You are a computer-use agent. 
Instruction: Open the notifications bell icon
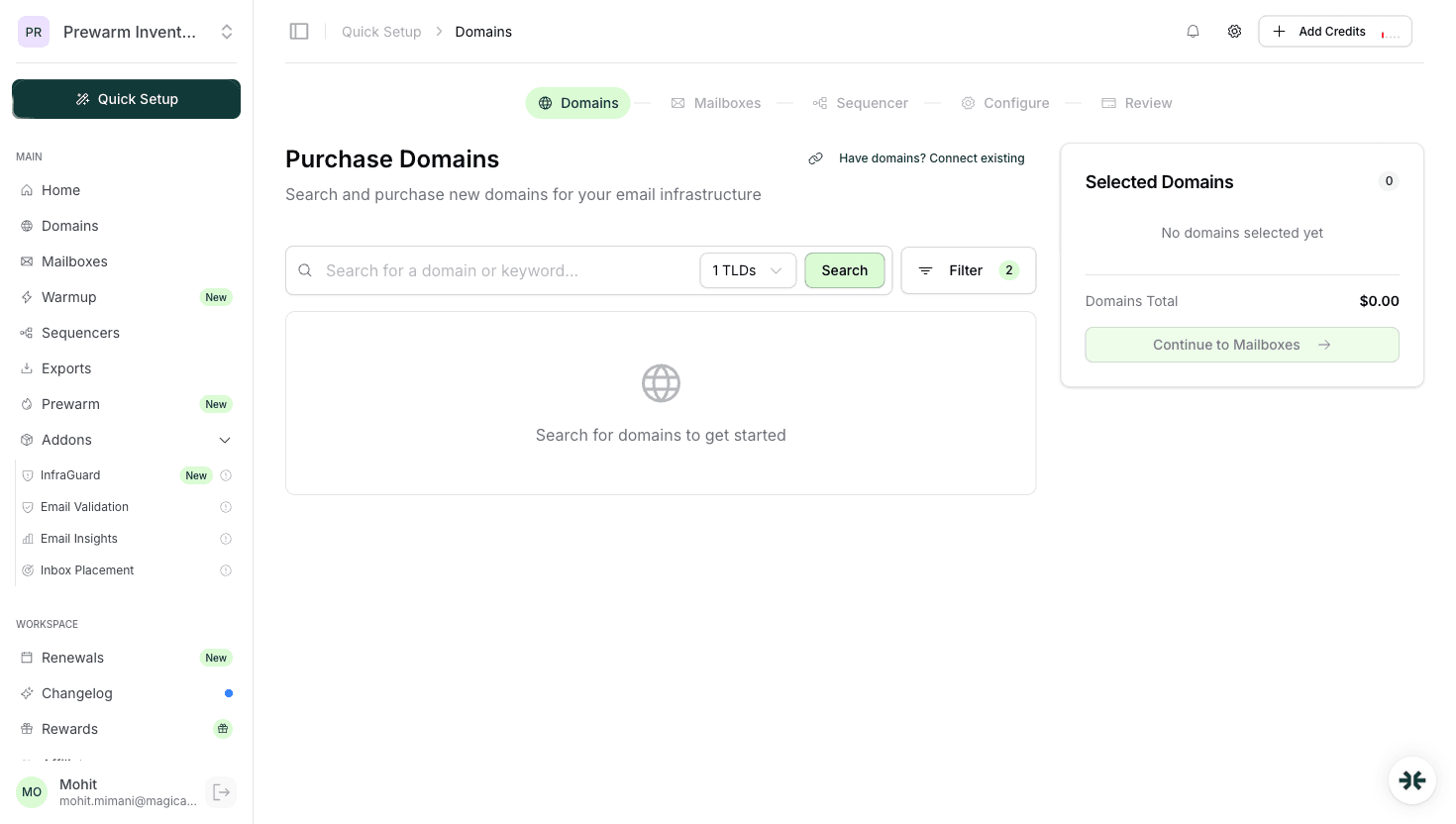point(1193,31)
